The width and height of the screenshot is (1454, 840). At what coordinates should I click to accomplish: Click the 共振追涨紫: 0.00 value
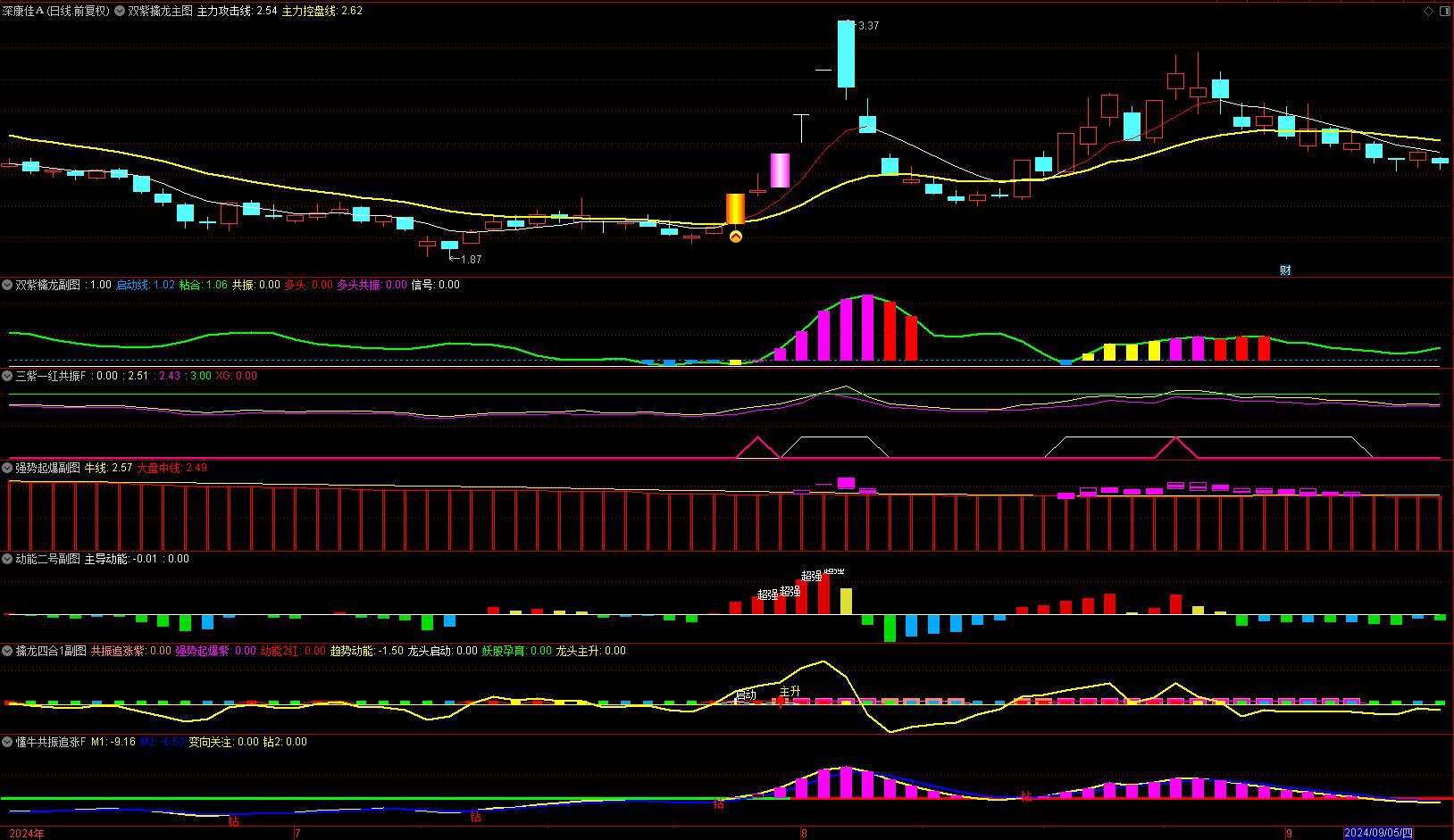point(131,651)
